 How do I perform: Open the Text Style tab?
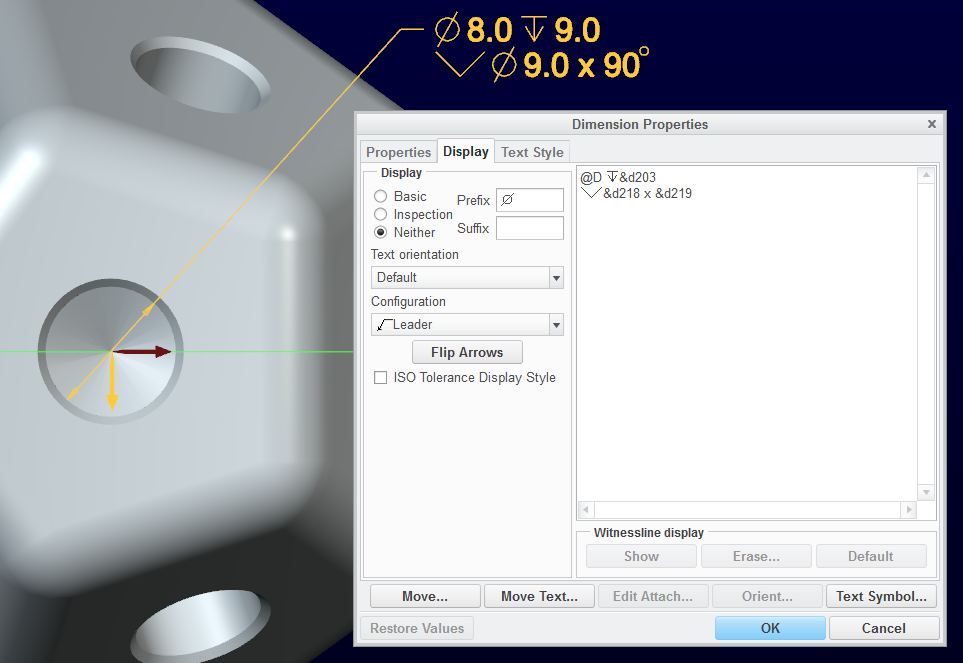point(532,152)
